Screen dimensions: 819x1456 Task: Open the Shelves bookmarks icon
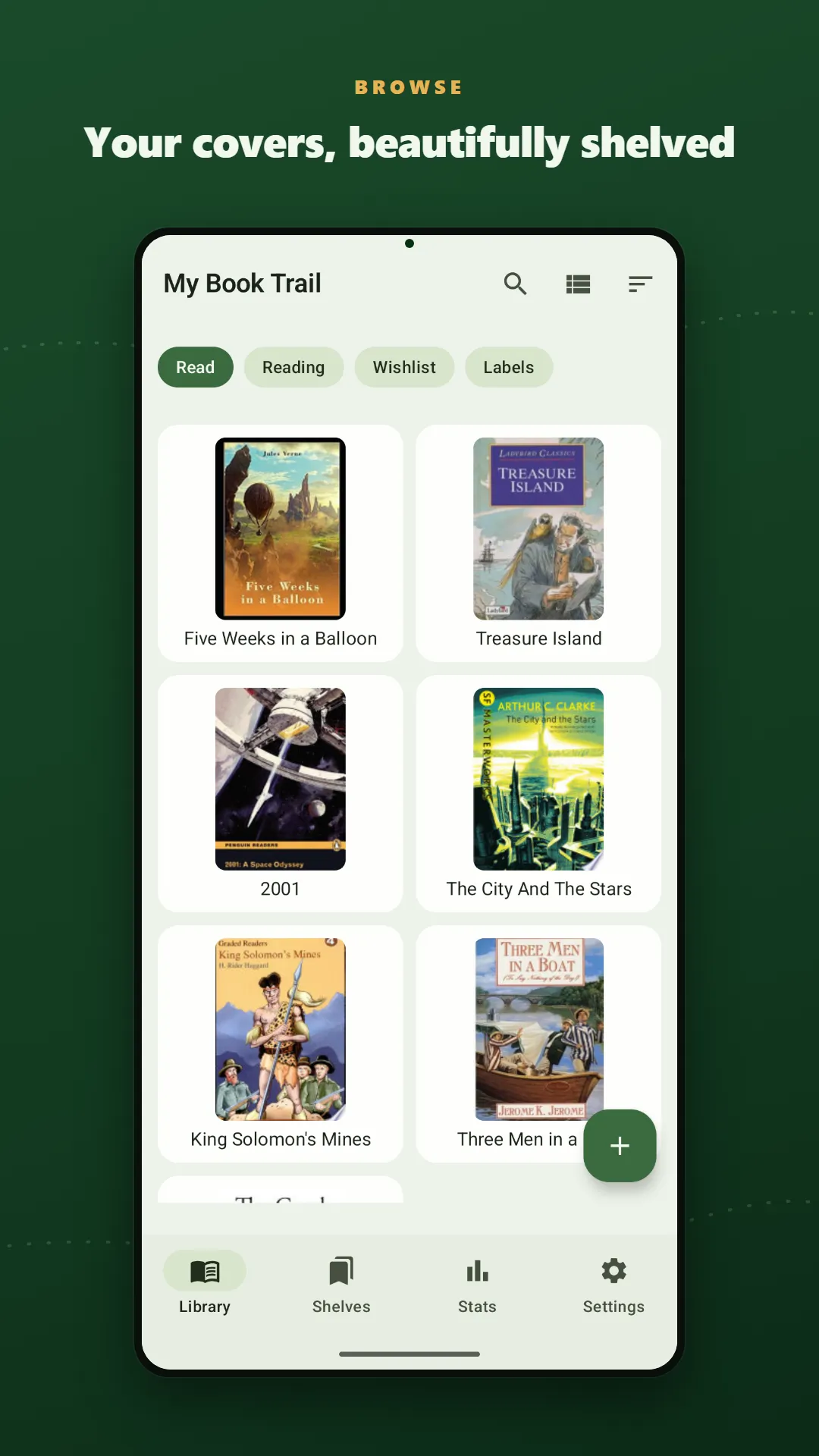(x=341, y=1271)
